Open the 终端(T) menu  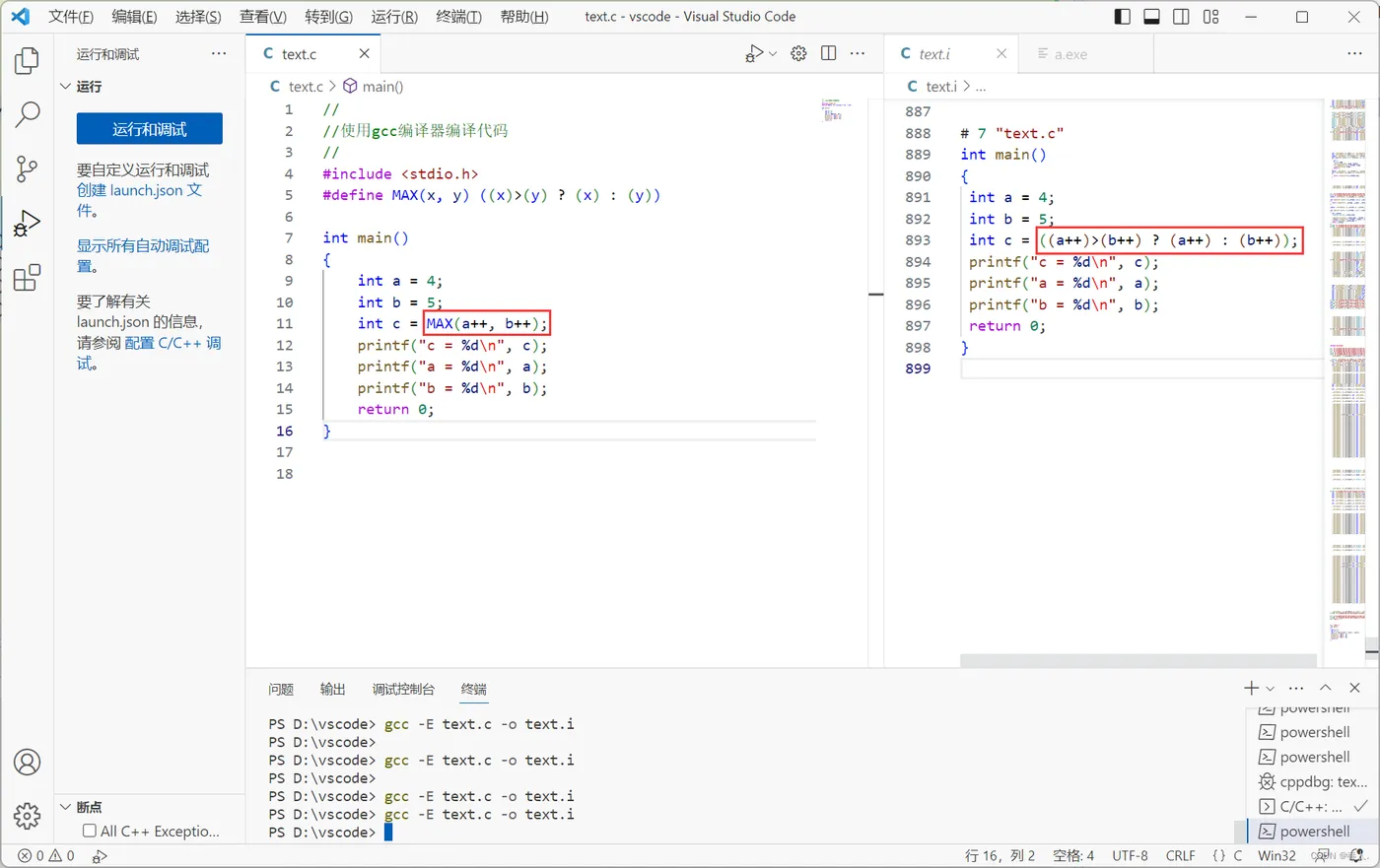[458, 17]
